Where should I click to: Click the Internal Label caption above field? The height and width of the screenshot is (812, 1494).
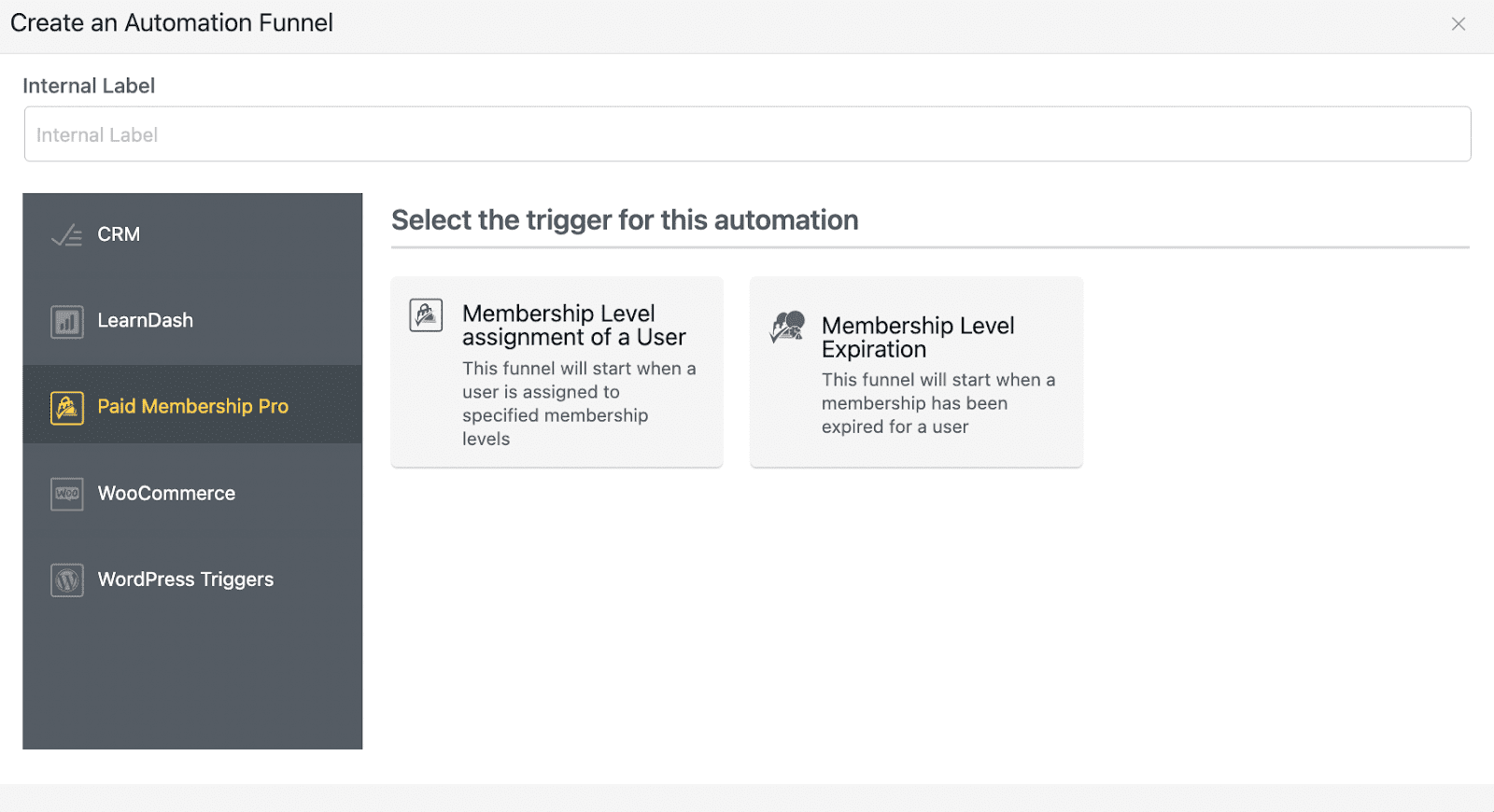point(89,86)
